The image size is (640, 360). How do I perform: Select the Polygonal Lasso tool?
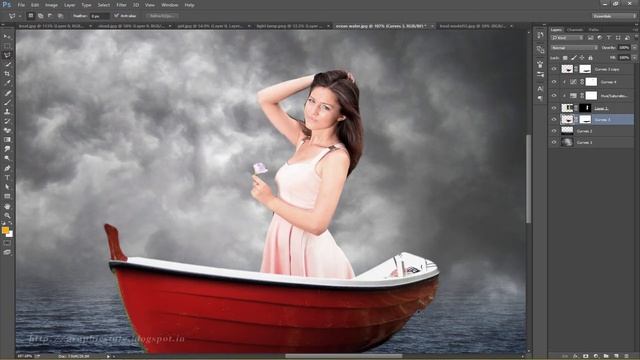[7, 55]
